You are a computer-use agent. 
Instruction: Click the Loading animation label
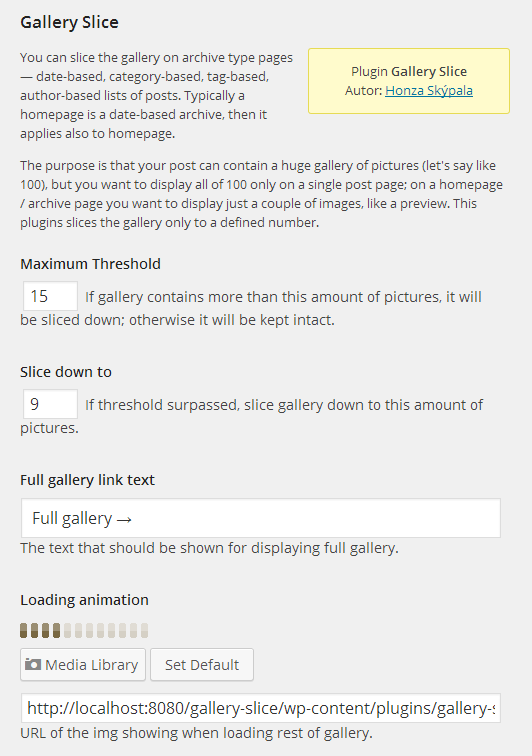(84, 600)
